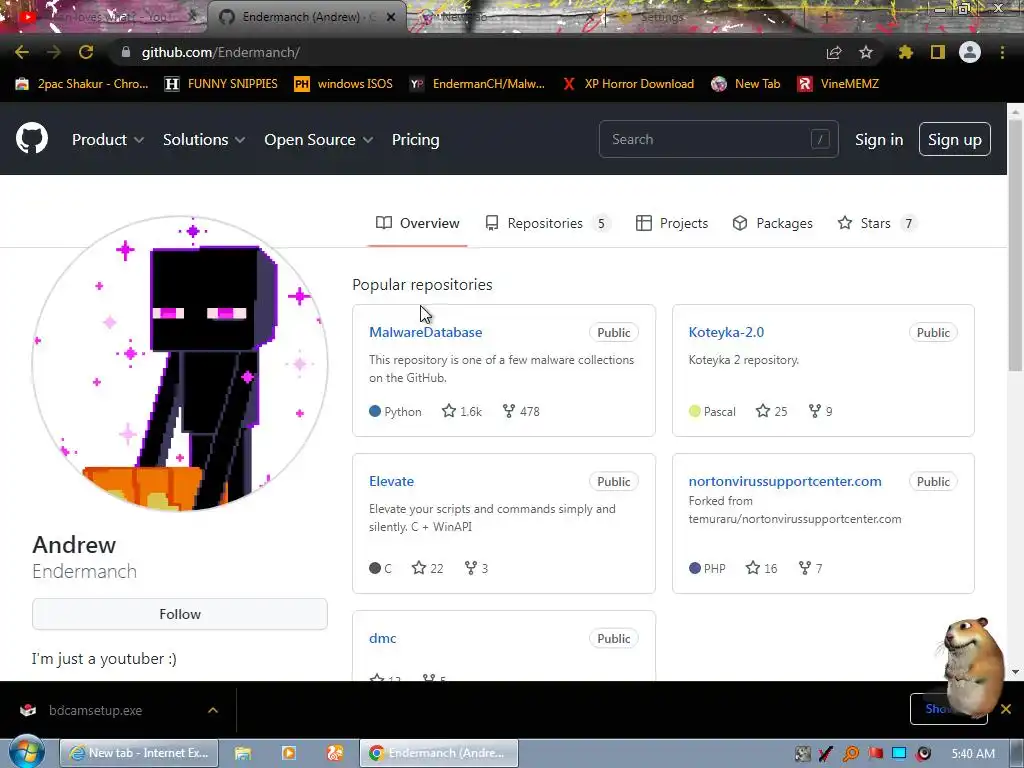Expand the Solutions menu
Screen dimensions: 1024x768
pyautogui.click(x=204, y=139)
